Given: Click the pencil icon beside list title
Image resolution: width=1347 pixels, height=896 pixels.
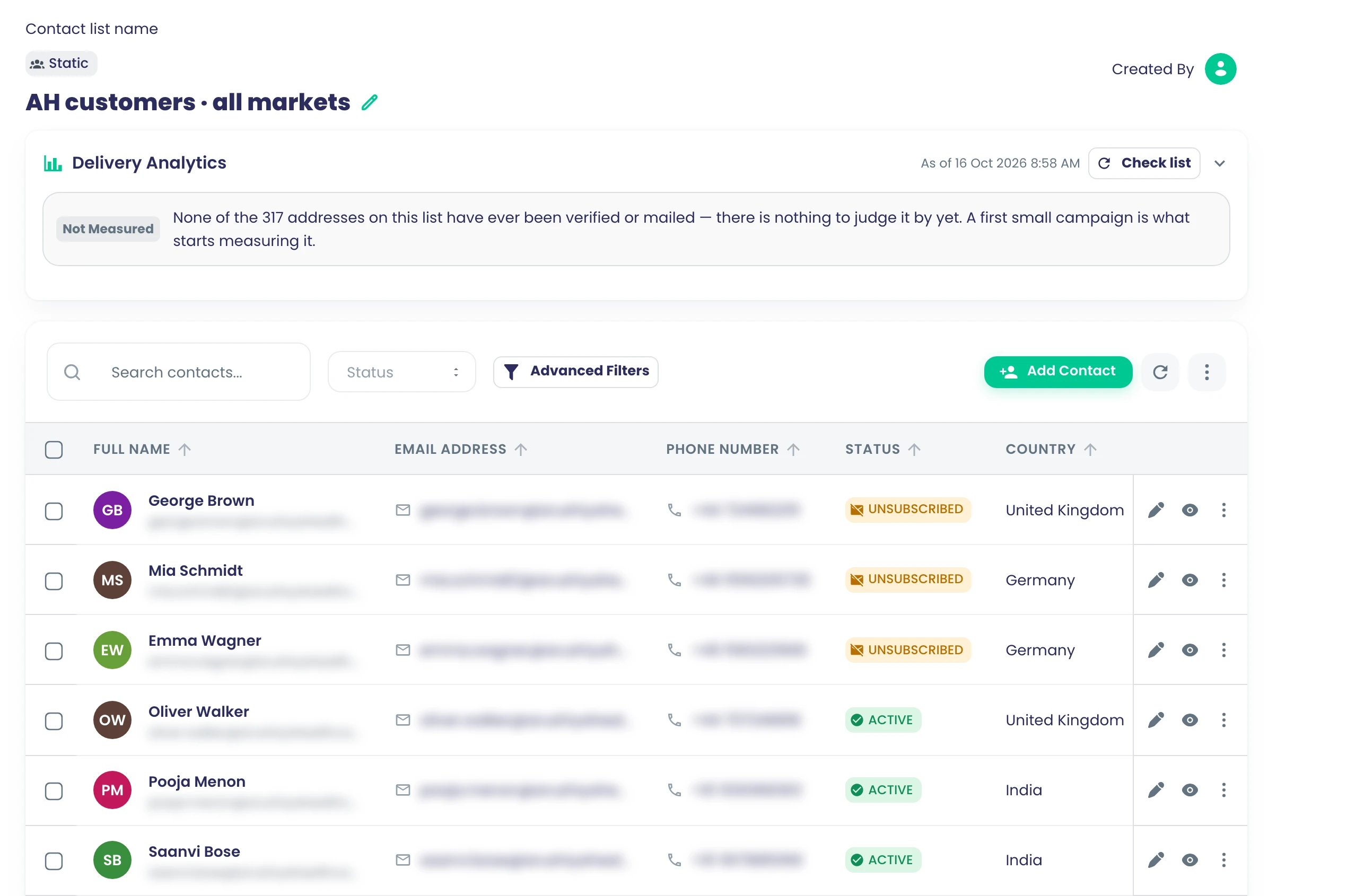Looking at the screenshot, I should pos(370,102).
